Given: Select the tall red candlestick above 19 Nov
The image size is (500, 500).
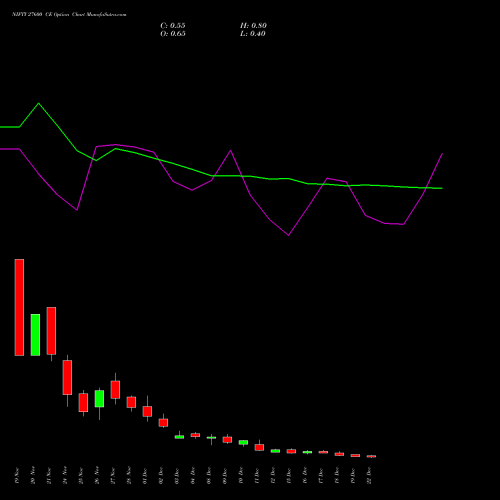Looking at the screenshot, I should click(x=19, y=307).
